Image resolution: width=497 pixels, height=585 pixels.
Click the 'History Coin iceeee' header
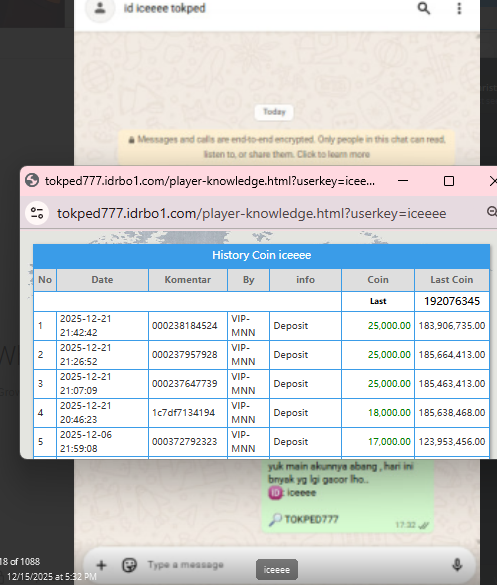coord(262,255)
